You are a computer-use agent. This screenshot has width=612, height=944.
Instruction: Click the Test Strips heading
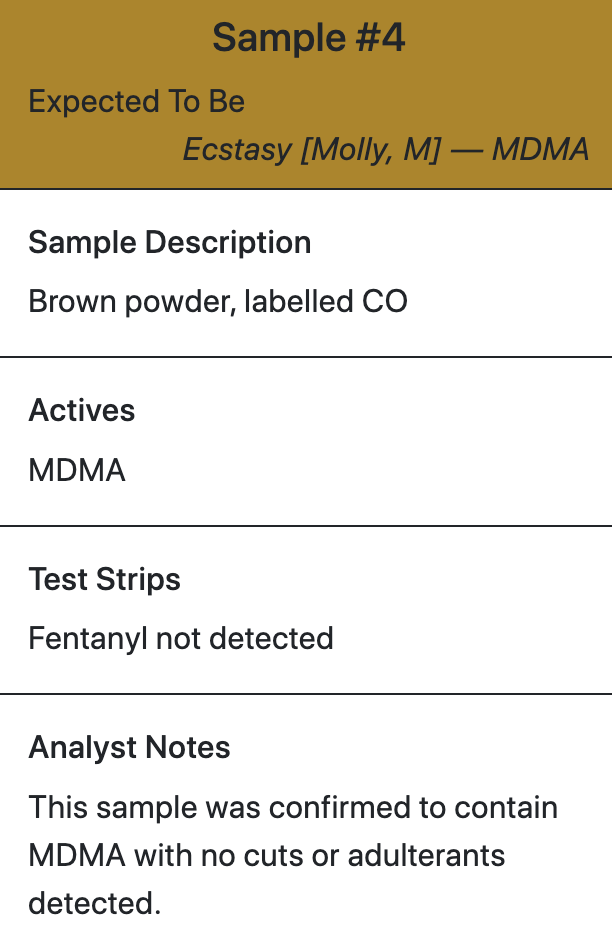point(105,579)
